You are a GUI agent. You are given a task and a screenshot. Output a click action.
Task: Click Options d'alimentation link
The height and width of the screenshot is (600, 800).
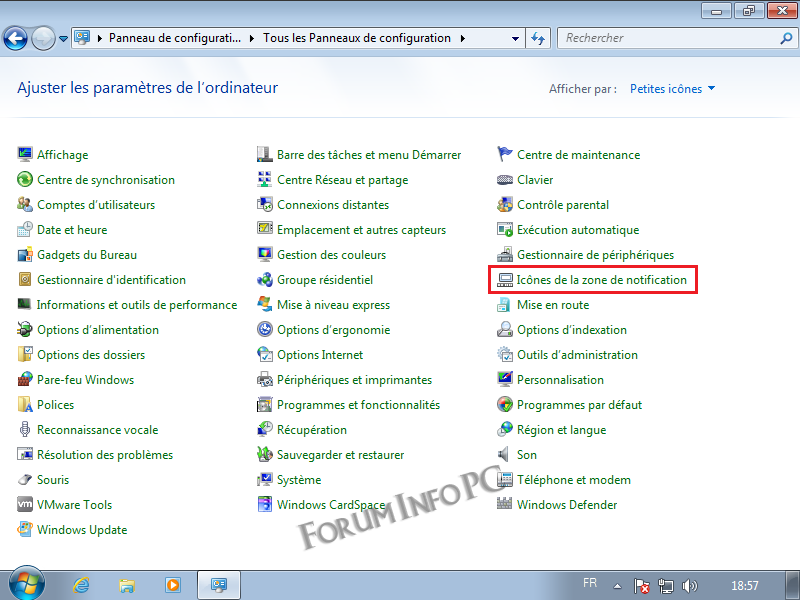[98, 330]
